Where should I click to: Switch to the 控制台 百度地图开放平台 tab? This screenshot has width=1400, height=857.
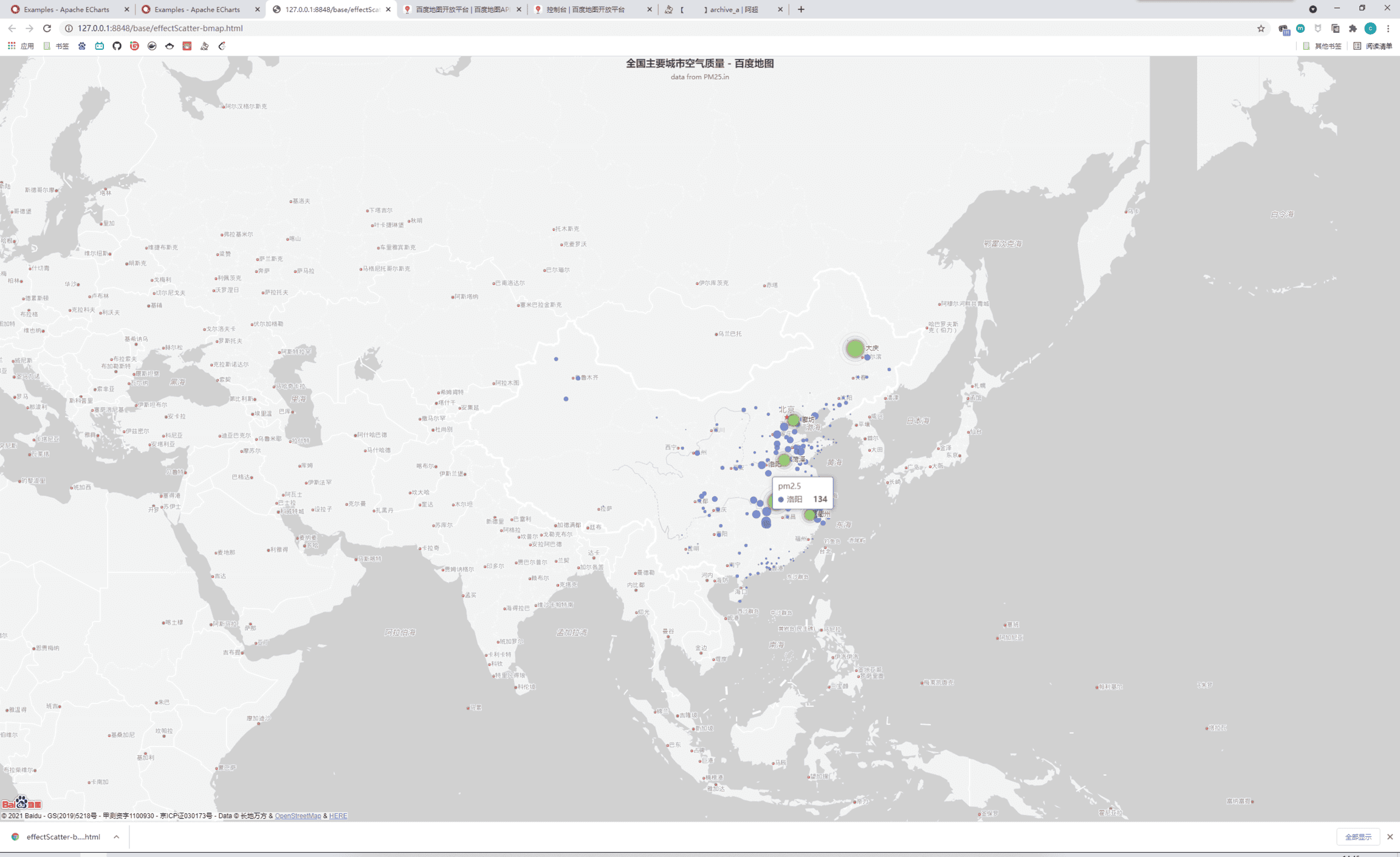[x=585, y=10]
